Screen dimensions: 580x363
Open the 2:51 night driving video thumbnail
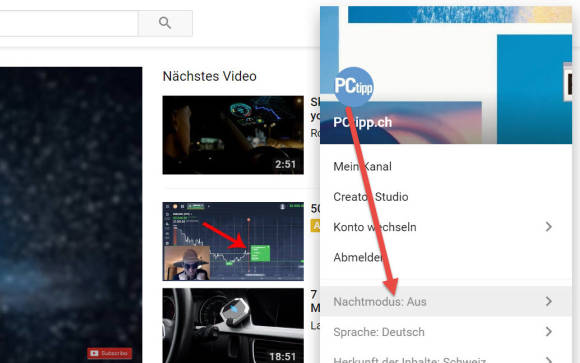tap(233, 135)
